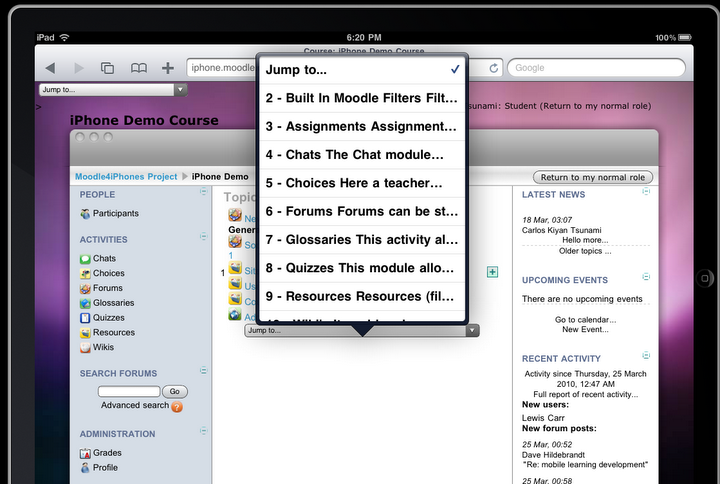Tap the Safari address bar URL
Screen dimensions: 720x484
223,68
